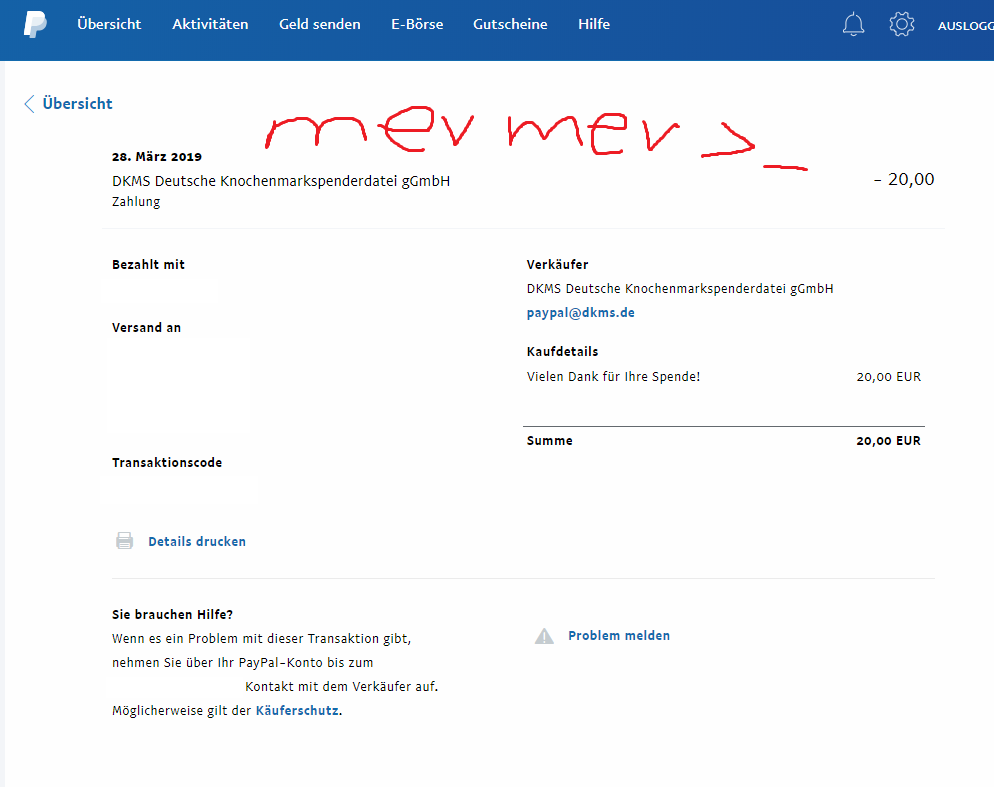Click the seller name under Verkäufer
This screenshot has height=787, width=994.
pyautogui.click(x=680, y=289)
